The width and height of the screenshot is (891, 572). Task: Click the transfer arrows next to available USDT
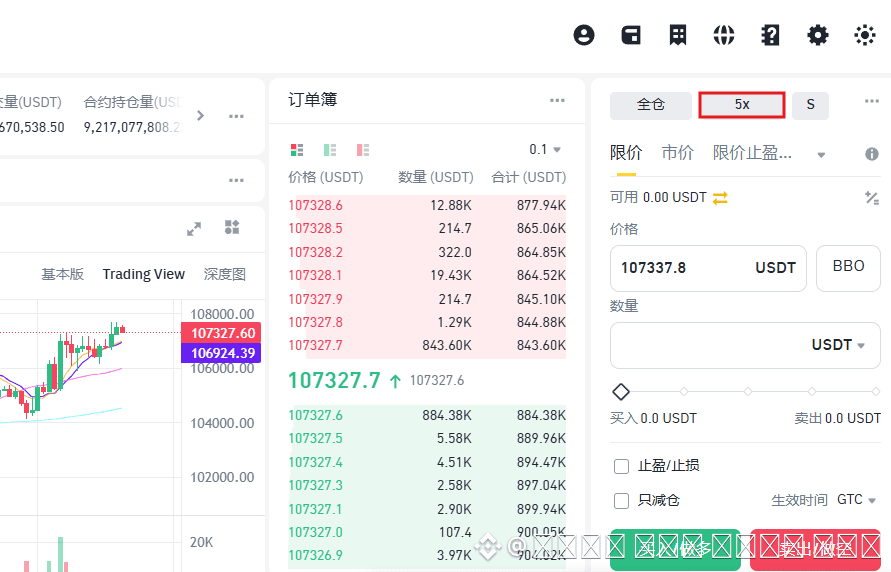tap(720, 198)
